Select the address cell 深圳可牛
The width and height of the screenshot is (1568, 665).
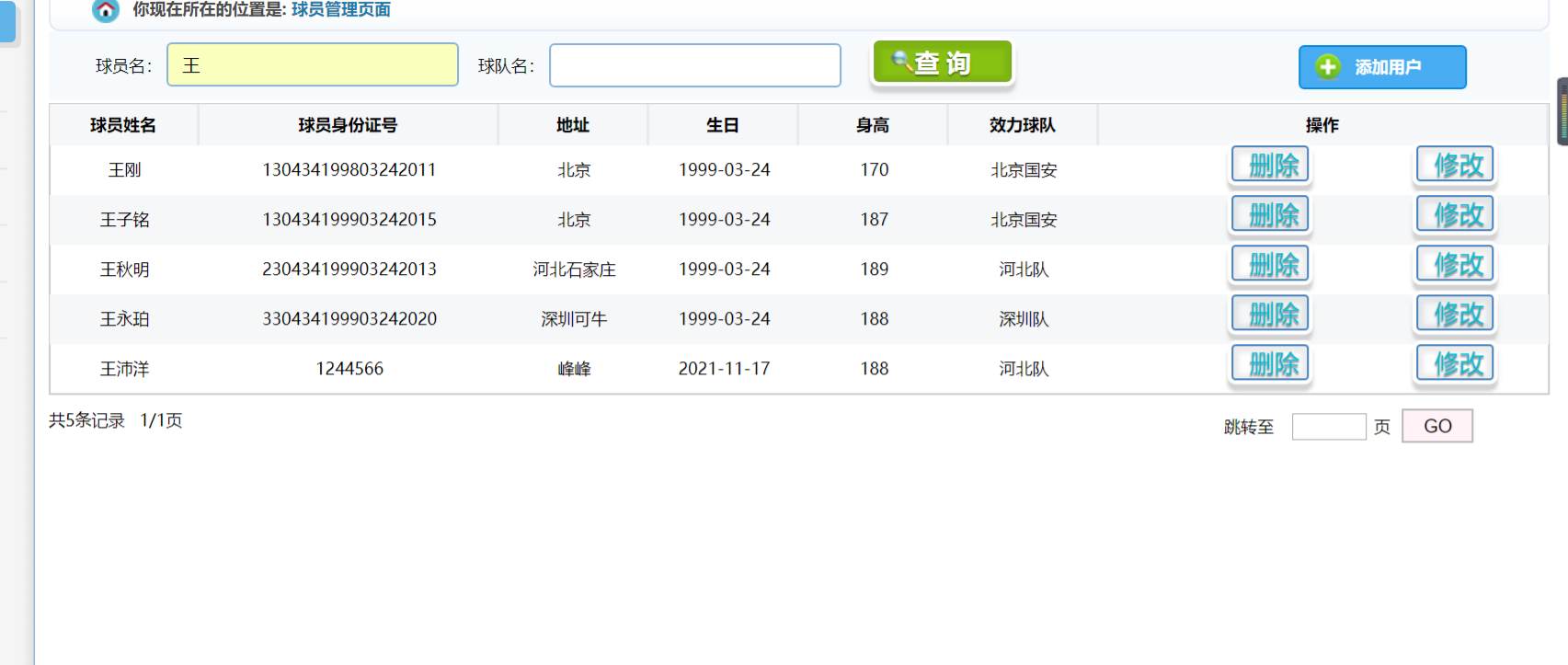pyautogui.click(x=574, y=319)
